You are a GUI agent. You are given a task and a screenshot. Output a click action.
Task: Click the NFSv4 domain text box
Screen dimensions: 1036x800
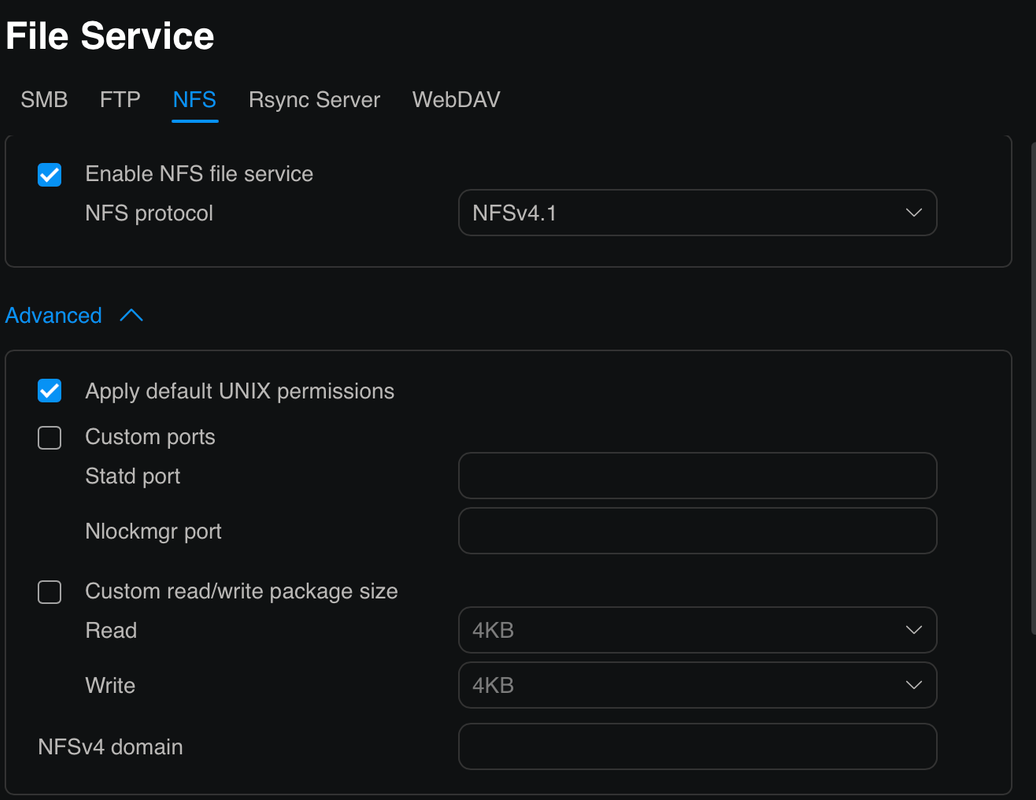(696, 746)
